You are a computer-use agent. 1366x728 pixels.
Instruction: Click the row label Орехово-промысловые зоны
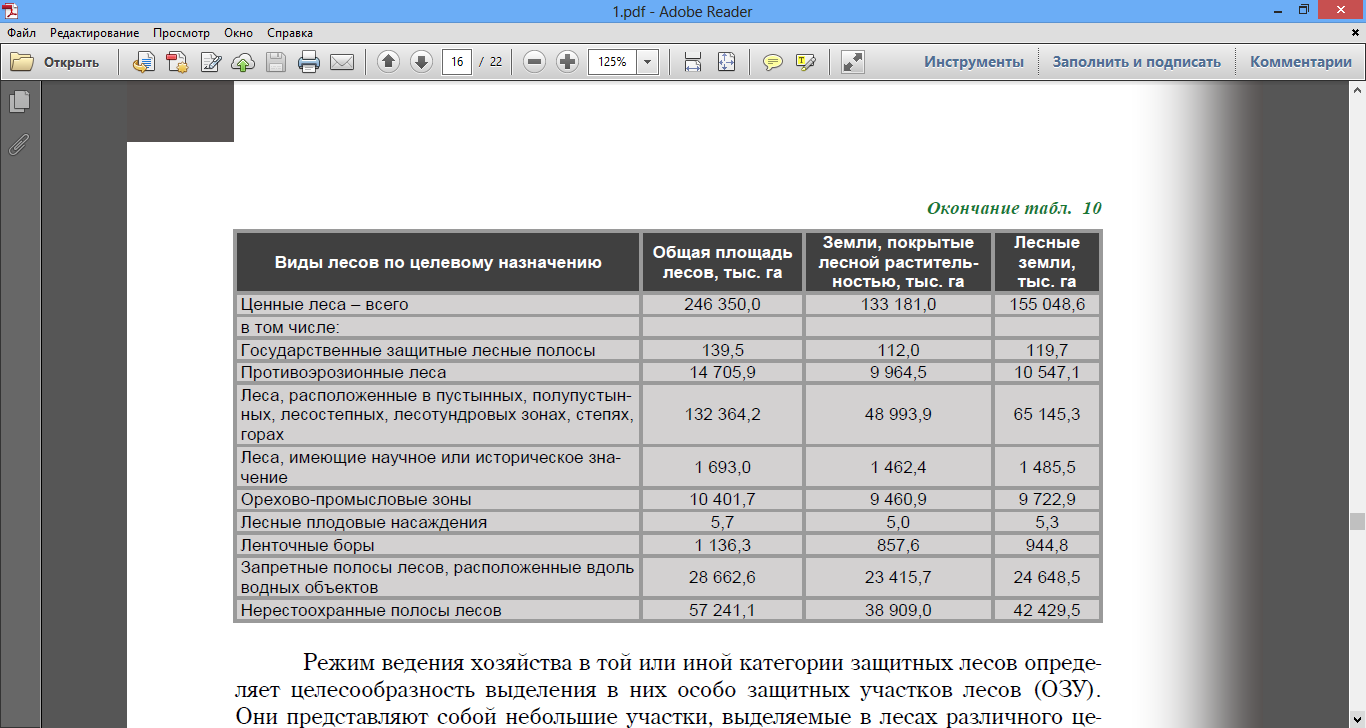pos(355,499)
